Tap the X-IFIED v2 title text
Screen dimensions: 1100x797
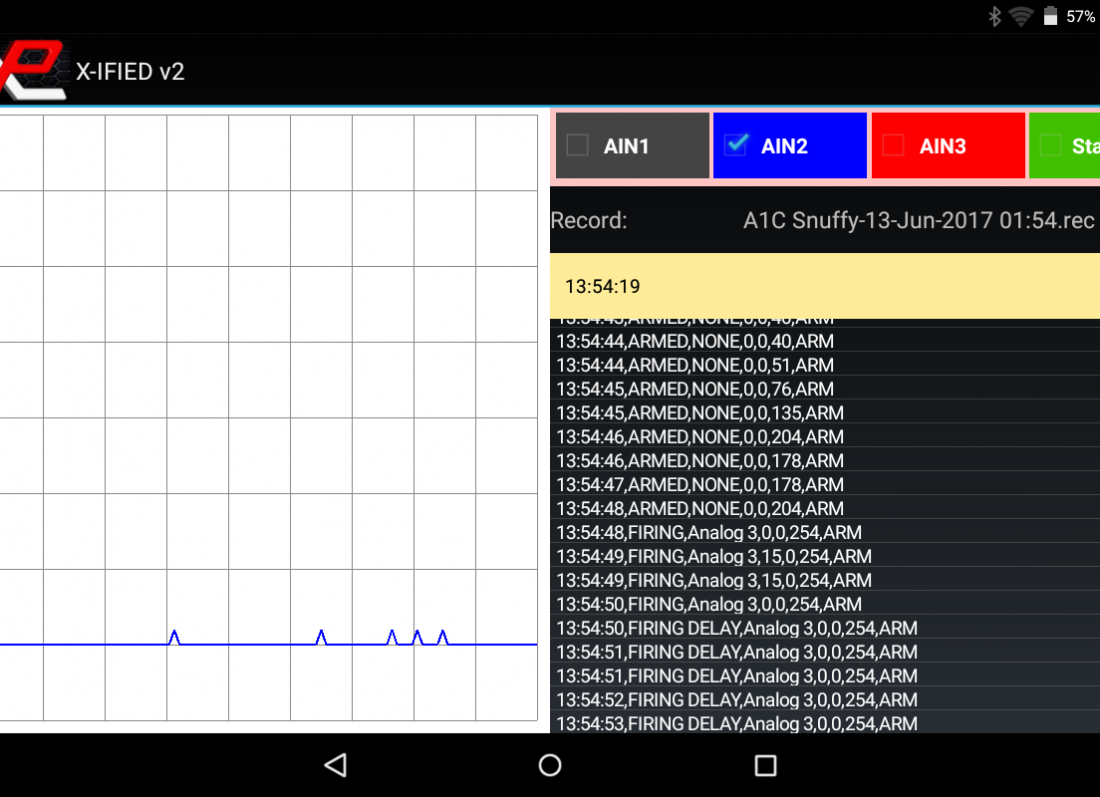tap(130, 72)
